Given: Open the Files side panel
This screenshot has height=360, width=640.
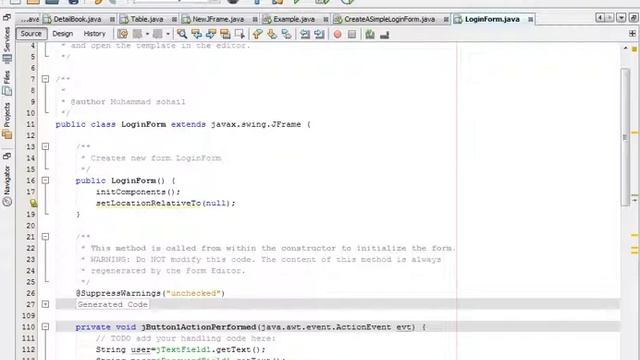Looking at the screenshot, I should (x=7, y=83).
